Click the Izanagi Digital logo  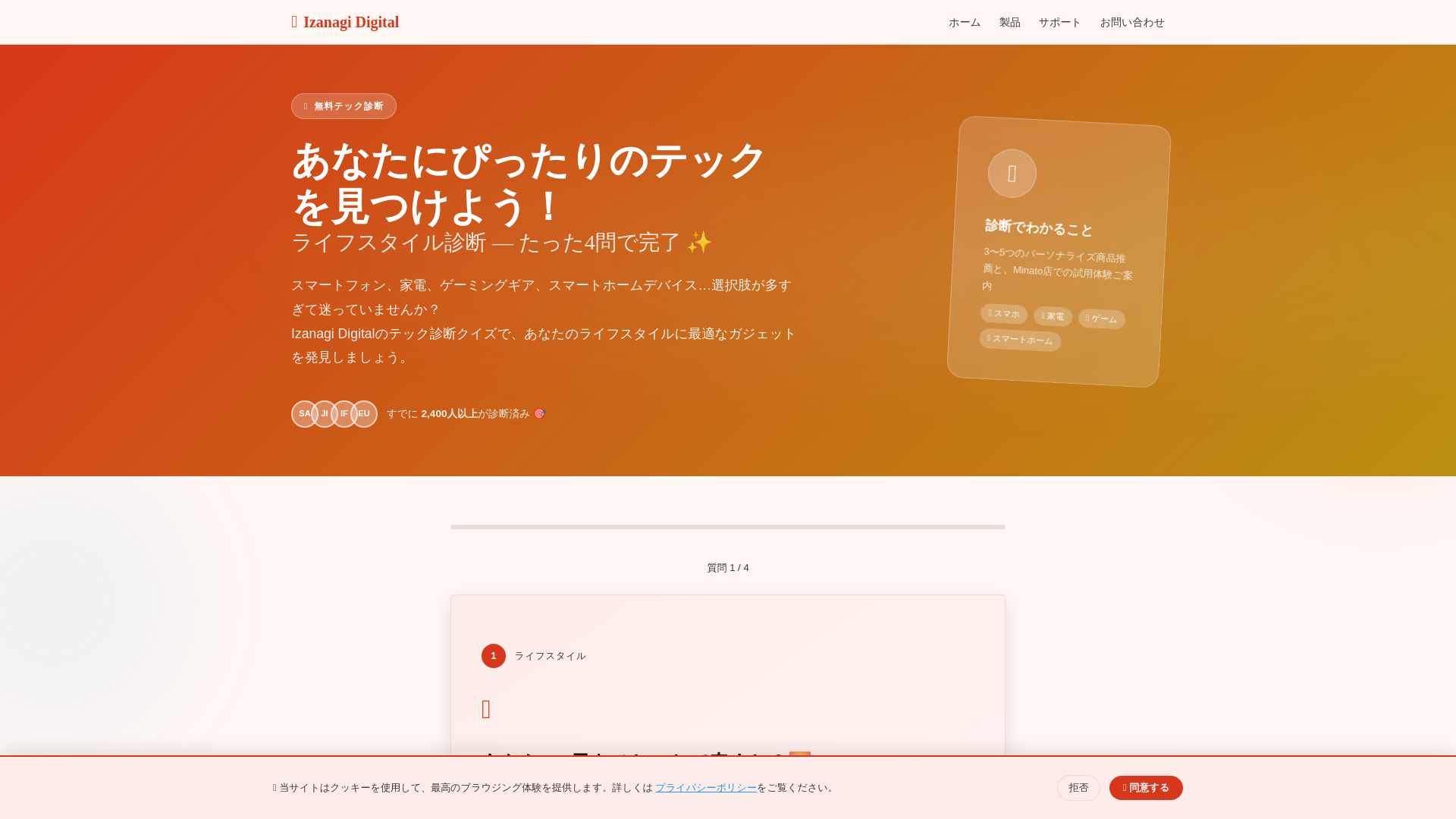click(345, 22)
